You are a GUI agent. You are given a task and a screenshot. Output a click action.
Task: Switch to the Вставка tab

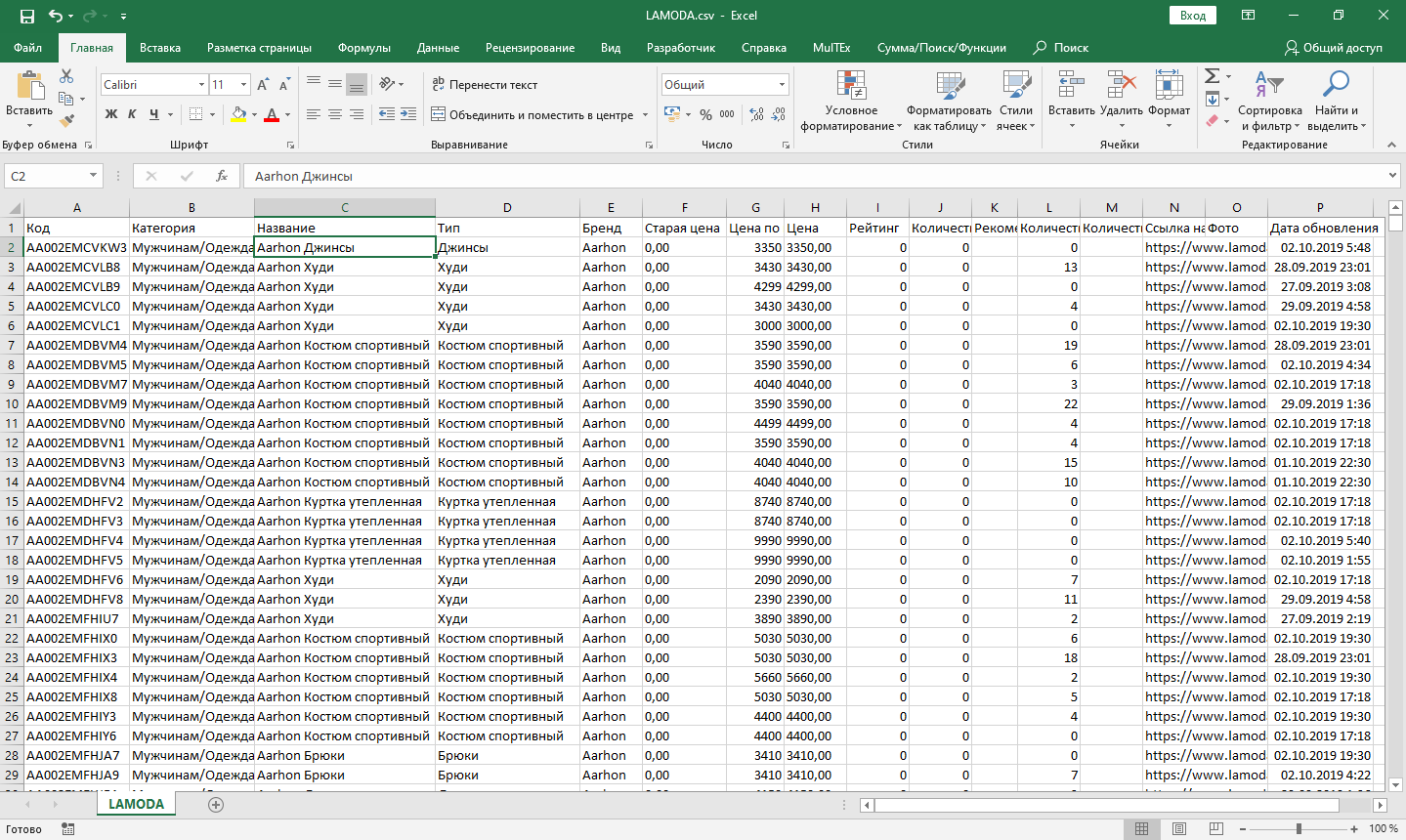click(x=160, y=47)
